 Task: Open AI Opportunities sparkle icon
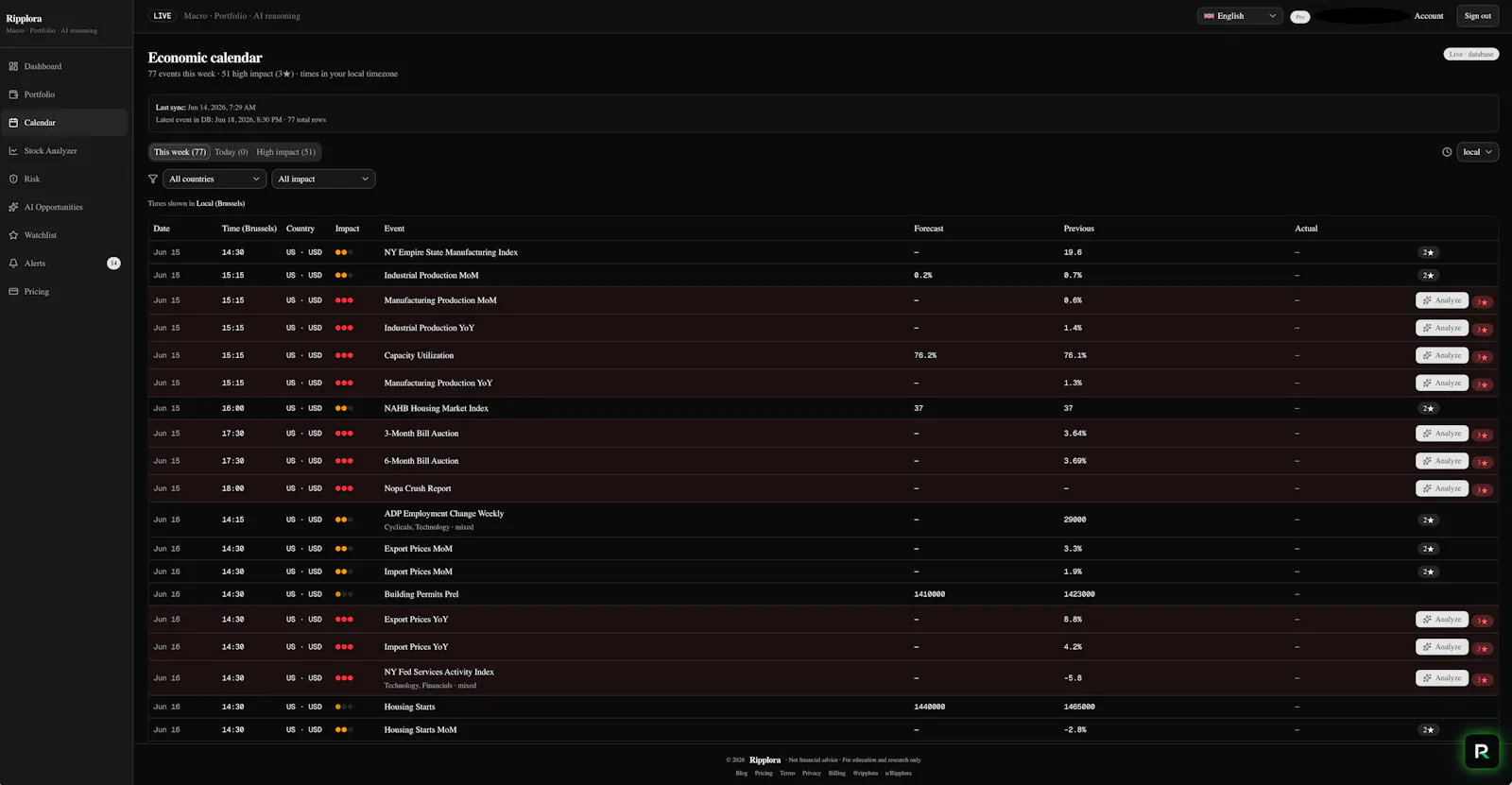(x=13, y=207)
